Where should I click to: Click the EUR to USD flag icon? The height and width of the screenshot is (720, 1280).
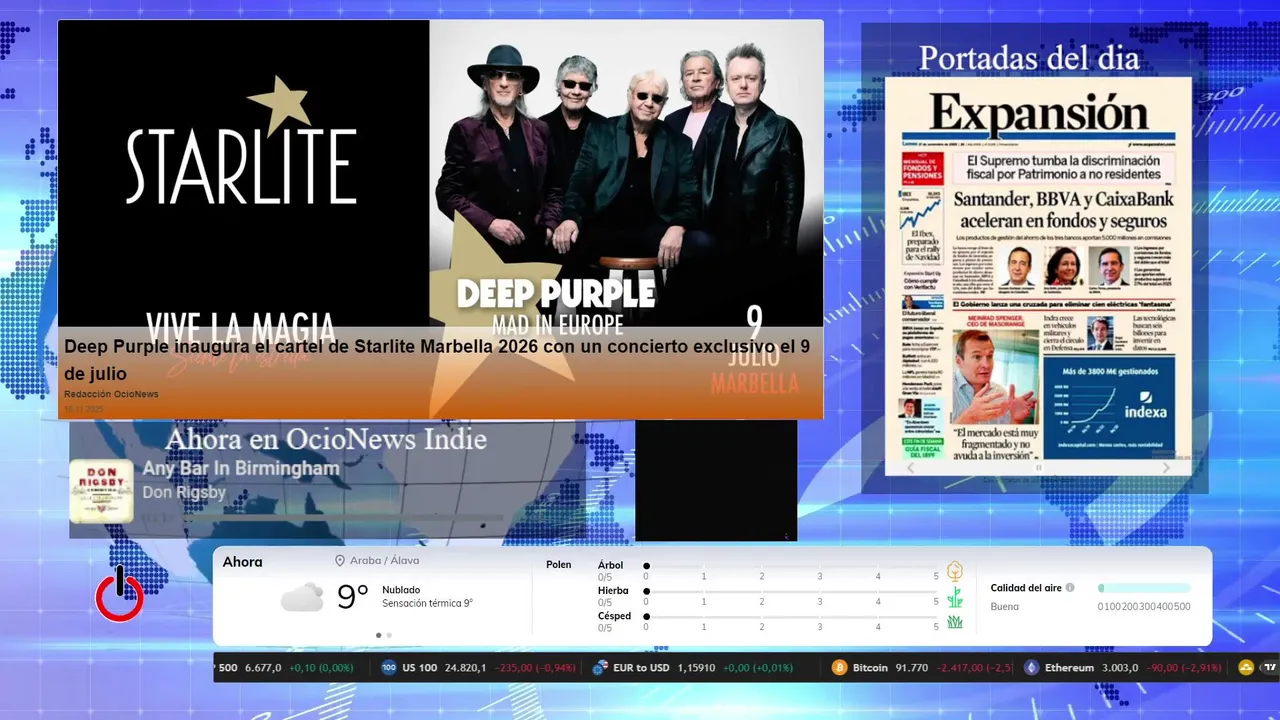(x=600, y=667)
